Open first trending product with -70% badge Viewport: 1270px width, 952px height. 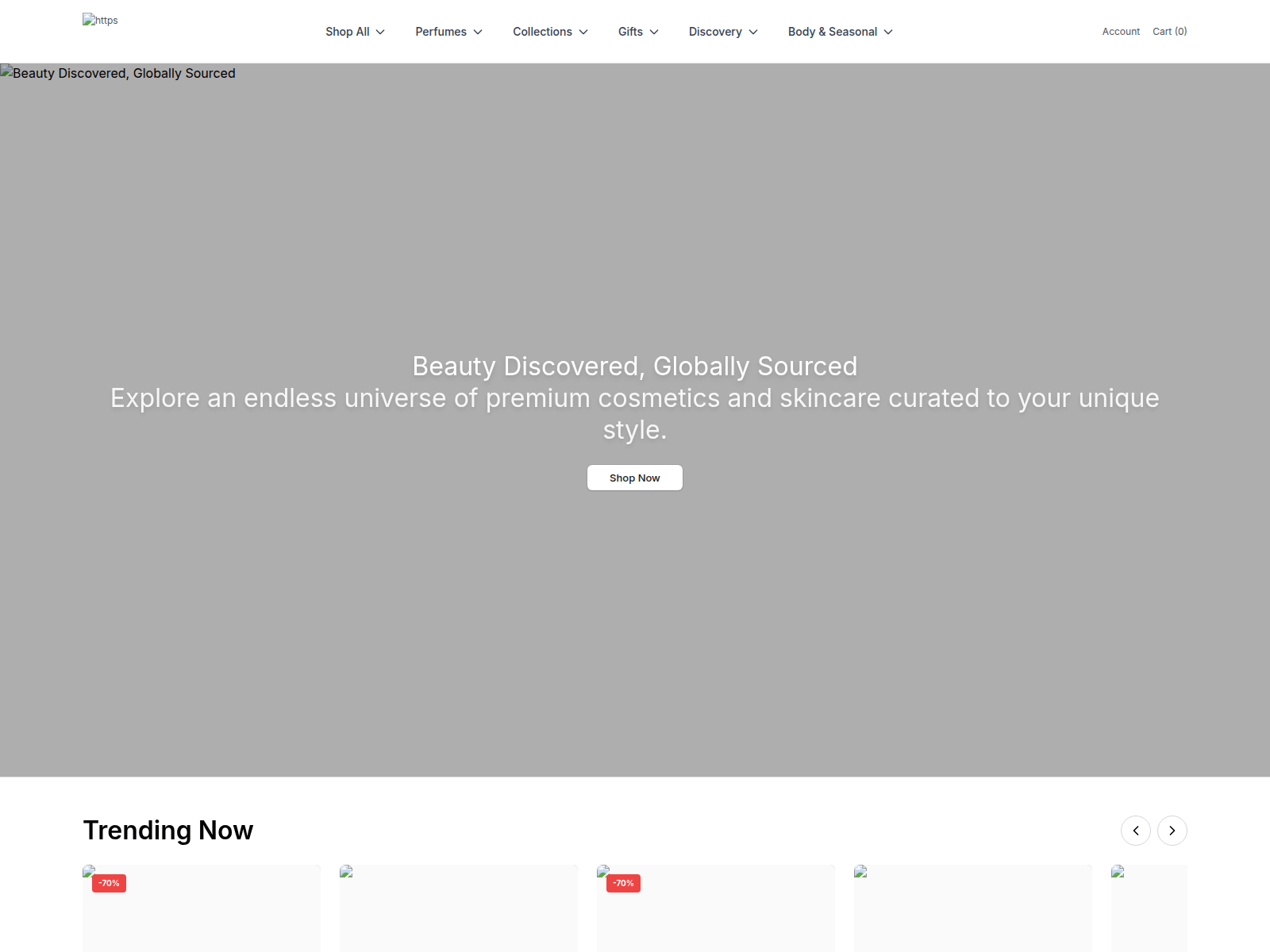tap(202, 908)
